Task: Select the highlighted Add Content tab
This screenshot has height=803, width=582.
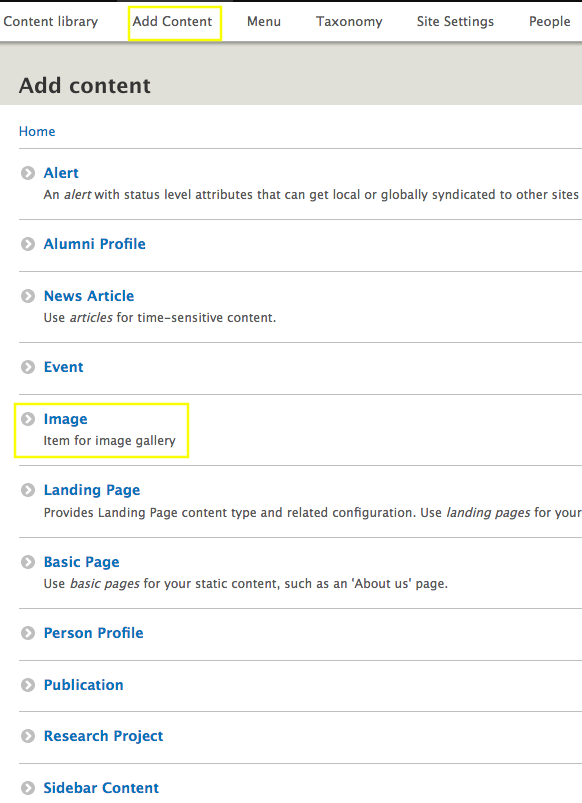Action: click(x=174, y=21)
